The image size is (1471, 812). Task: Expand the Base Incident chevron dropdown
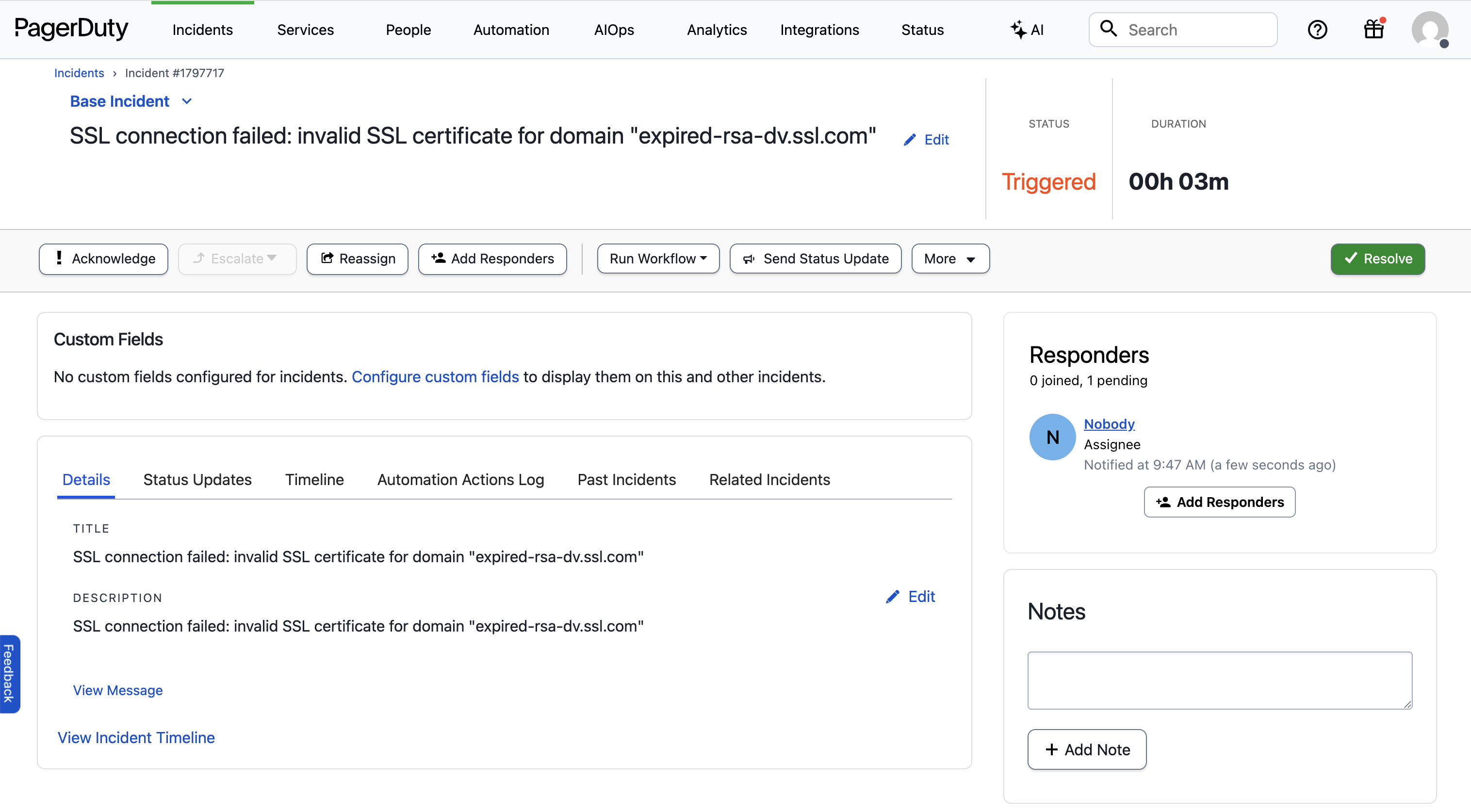[x=187, y=102]
